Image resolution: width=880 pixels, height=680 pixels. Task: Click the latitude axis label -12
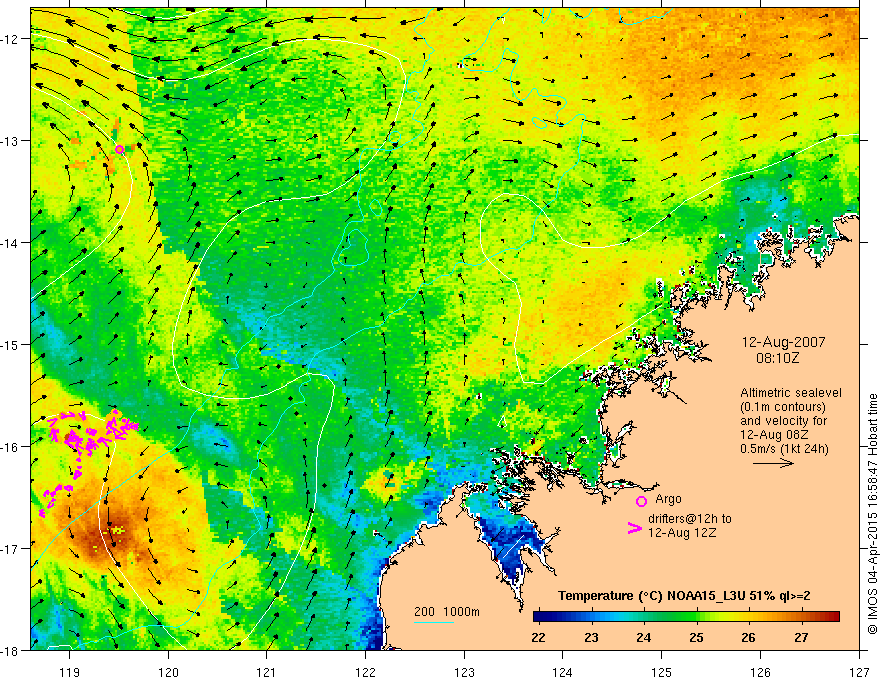pos(10,39)
